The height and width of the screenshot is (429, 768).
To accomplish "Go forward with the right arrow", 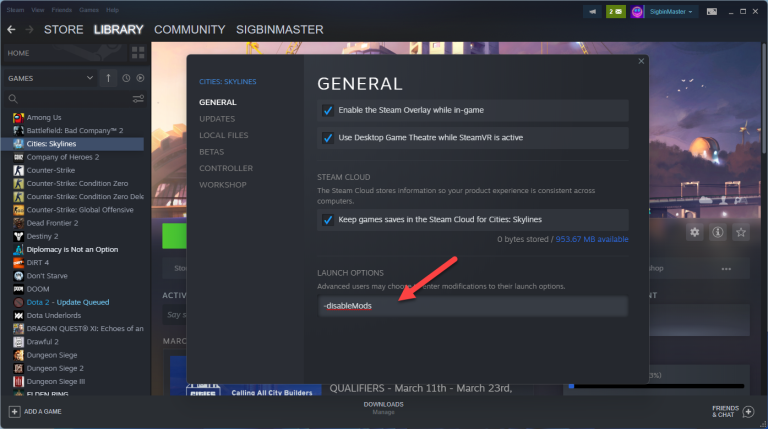I will (29, 30).
